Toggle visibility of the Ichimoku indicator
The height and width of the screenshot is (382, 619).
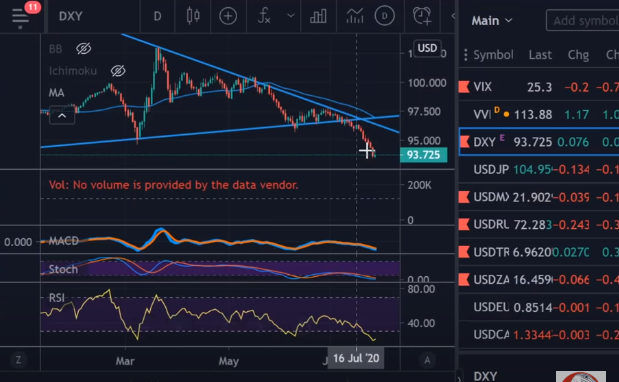pos(118,71)
